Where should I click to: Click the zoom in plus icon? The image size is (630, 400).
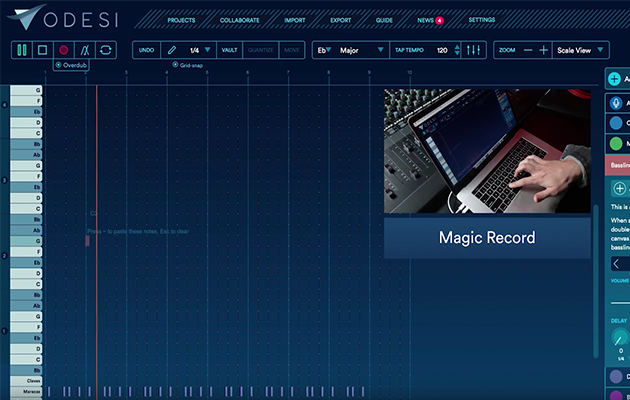[x=543, y=50]
